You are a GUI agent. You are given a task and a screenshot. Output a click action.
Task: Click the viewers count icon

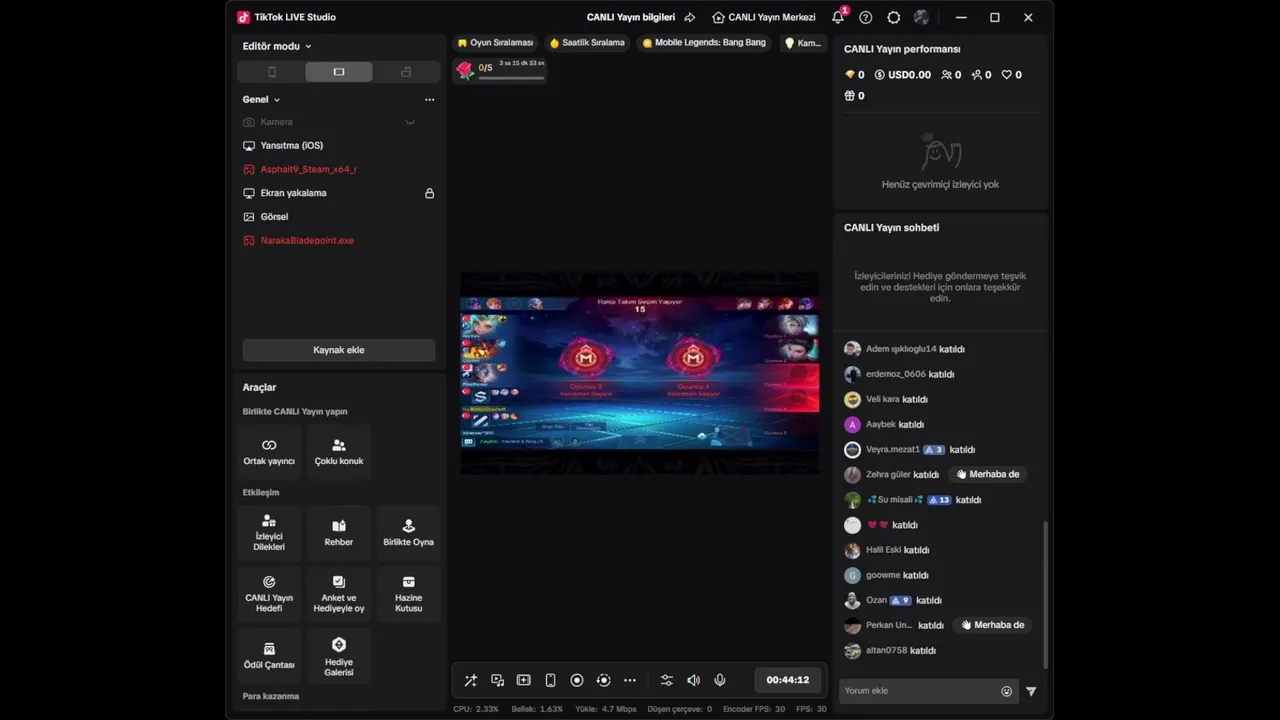click(947, 75)
